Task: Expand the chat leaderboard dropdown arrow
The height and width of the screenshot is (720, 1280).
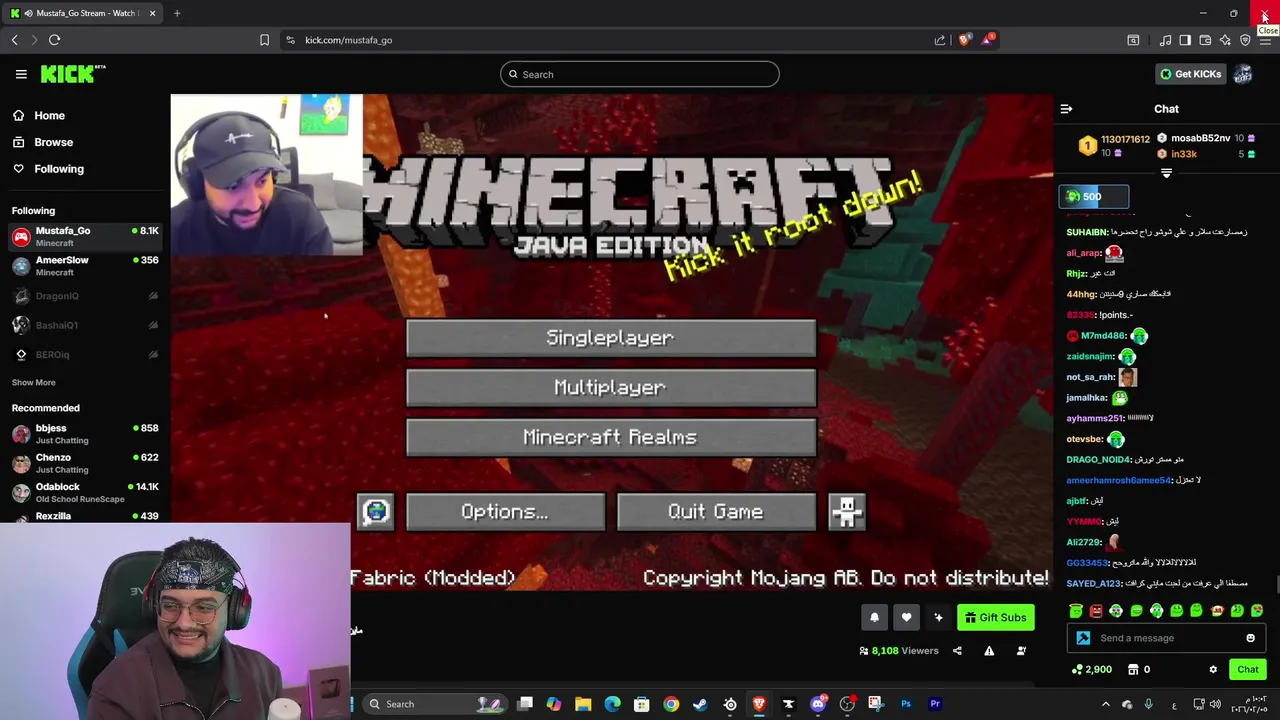Action: coord(1166,174)
